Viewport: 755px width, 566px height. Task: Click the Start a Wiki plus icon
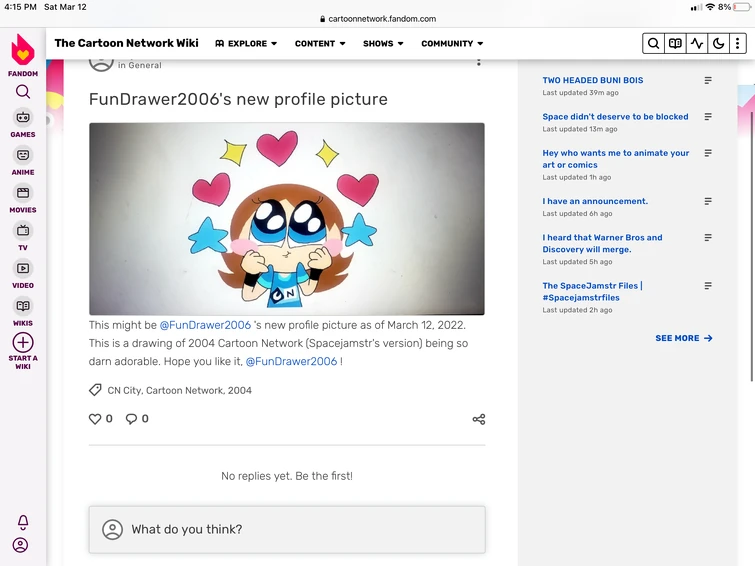point(23,342)
